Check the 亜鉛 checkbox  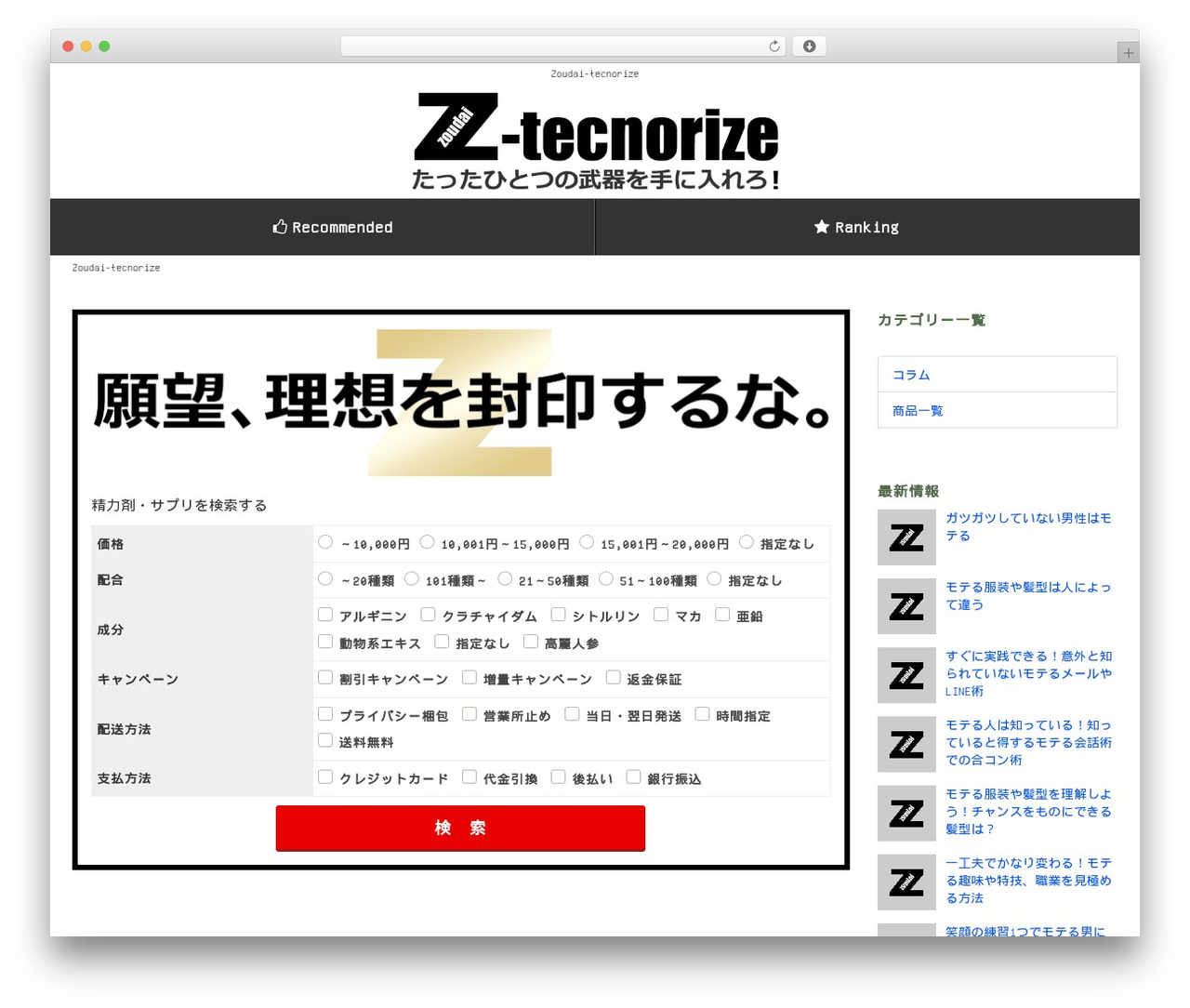[x=722, y=614]
